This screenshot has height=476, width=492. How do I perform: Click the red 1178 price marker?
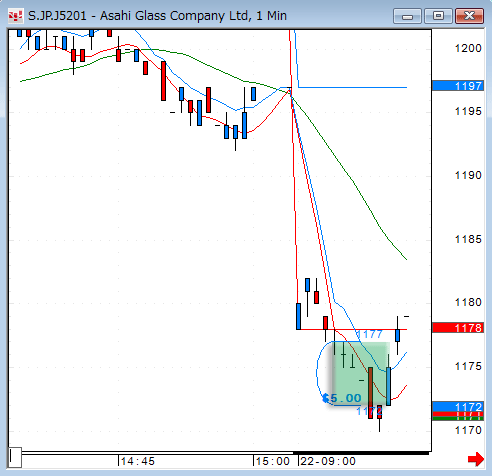[458, 328]
